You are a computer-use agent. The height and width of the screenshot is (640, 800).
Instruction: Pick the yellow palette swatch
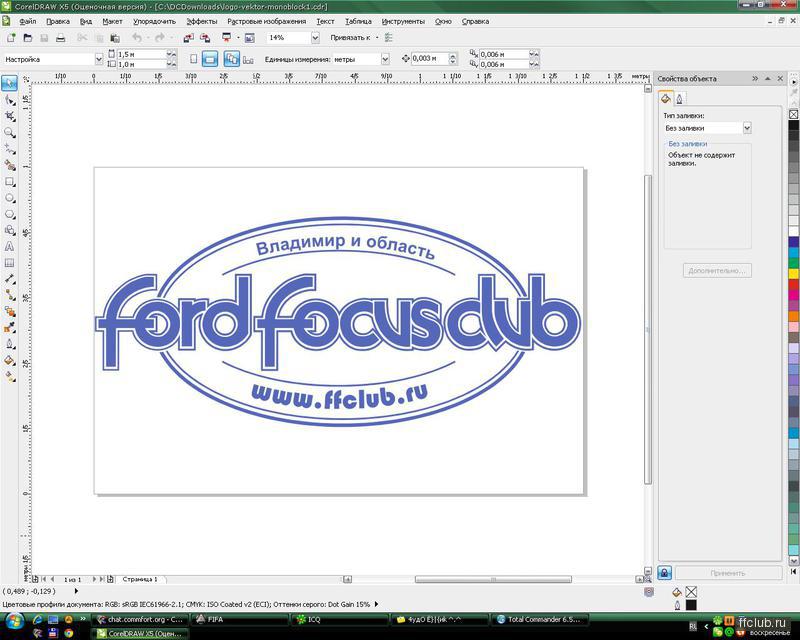[793, 274]
